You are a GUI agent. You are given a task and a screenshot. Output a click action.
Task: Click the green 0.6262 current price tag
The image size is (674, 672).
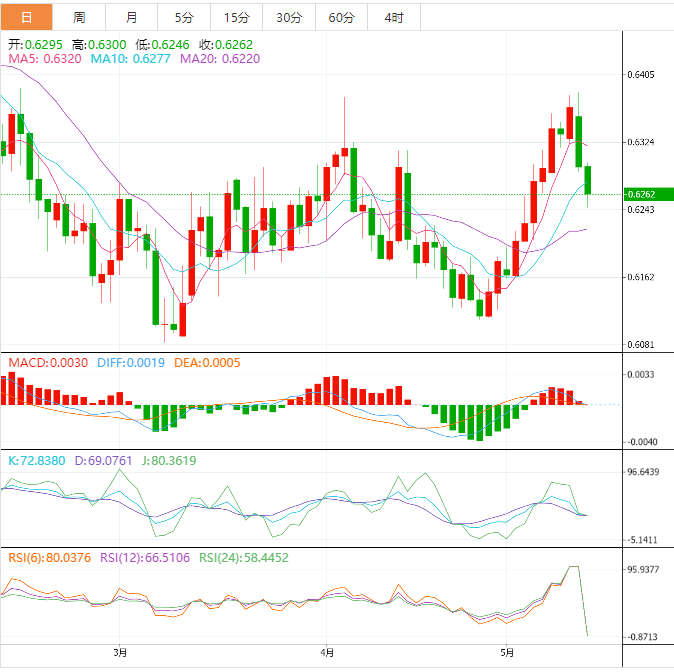[x=640, y=194]
